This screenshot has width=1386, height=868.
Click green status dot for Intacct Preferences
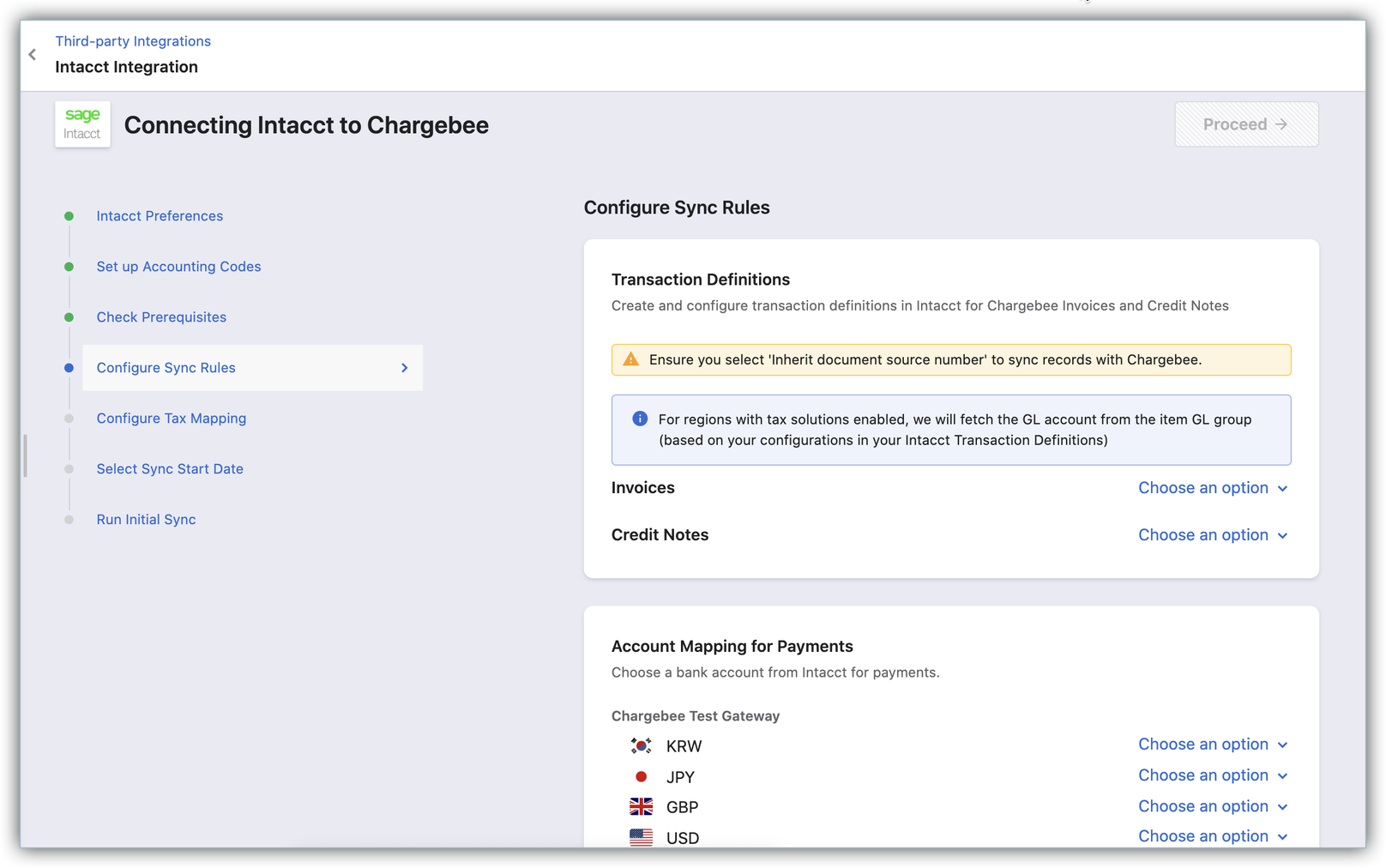pyautogui.click(x=69, y=216)
